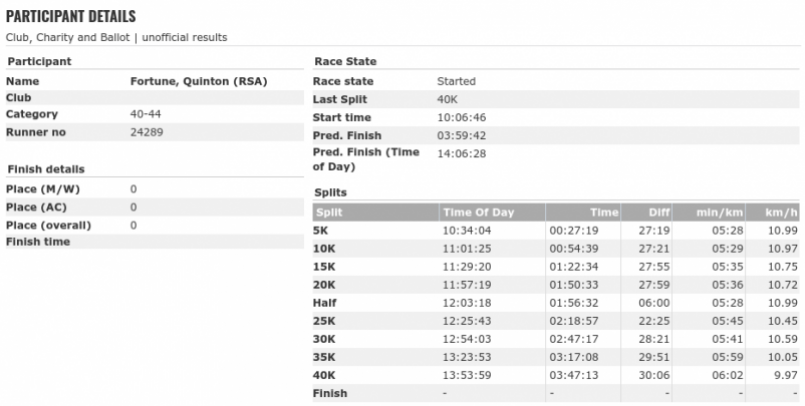Screen dimensions: 805x406
Task: Click the Split column header
Action: point(329,212)
